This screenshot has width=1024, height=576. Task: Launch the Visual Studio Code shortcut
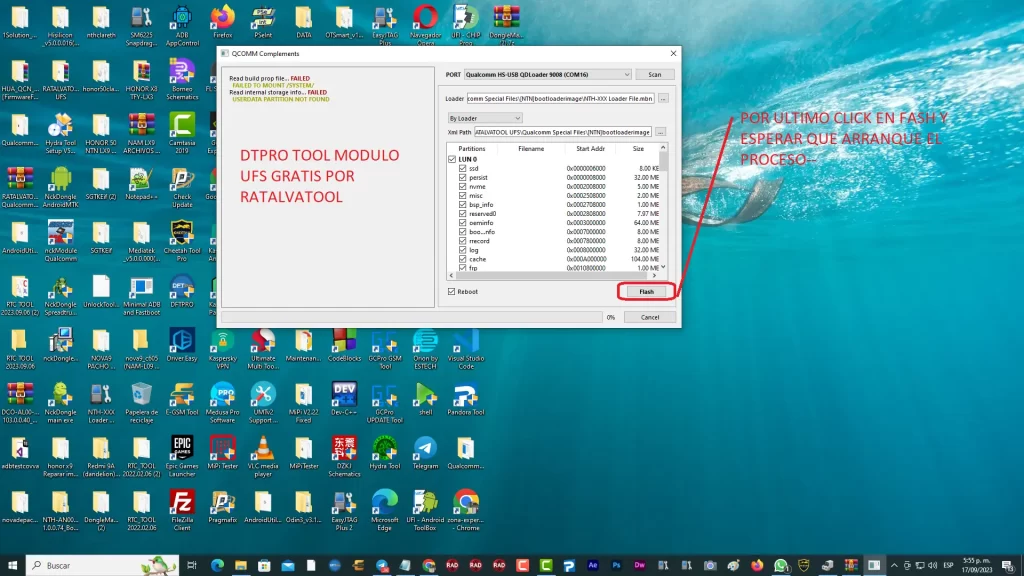pyautogui.click(x=465, y=340)
